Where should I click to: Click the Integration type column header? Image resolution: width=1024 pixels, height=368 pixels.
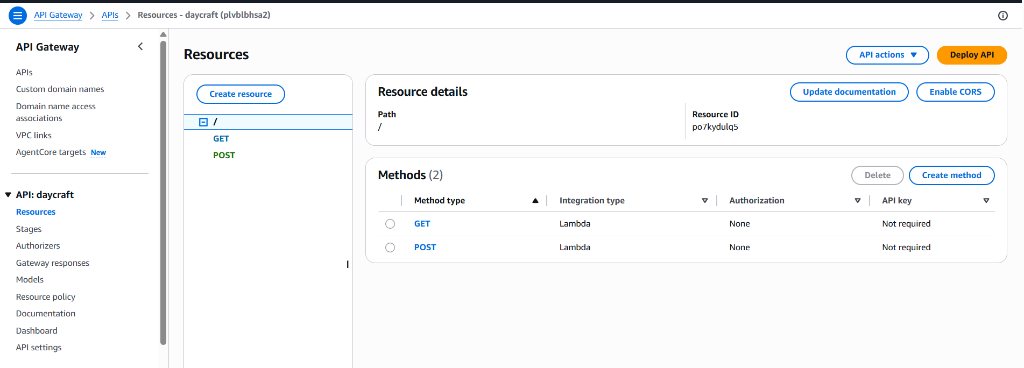click(x=592, y=201)
